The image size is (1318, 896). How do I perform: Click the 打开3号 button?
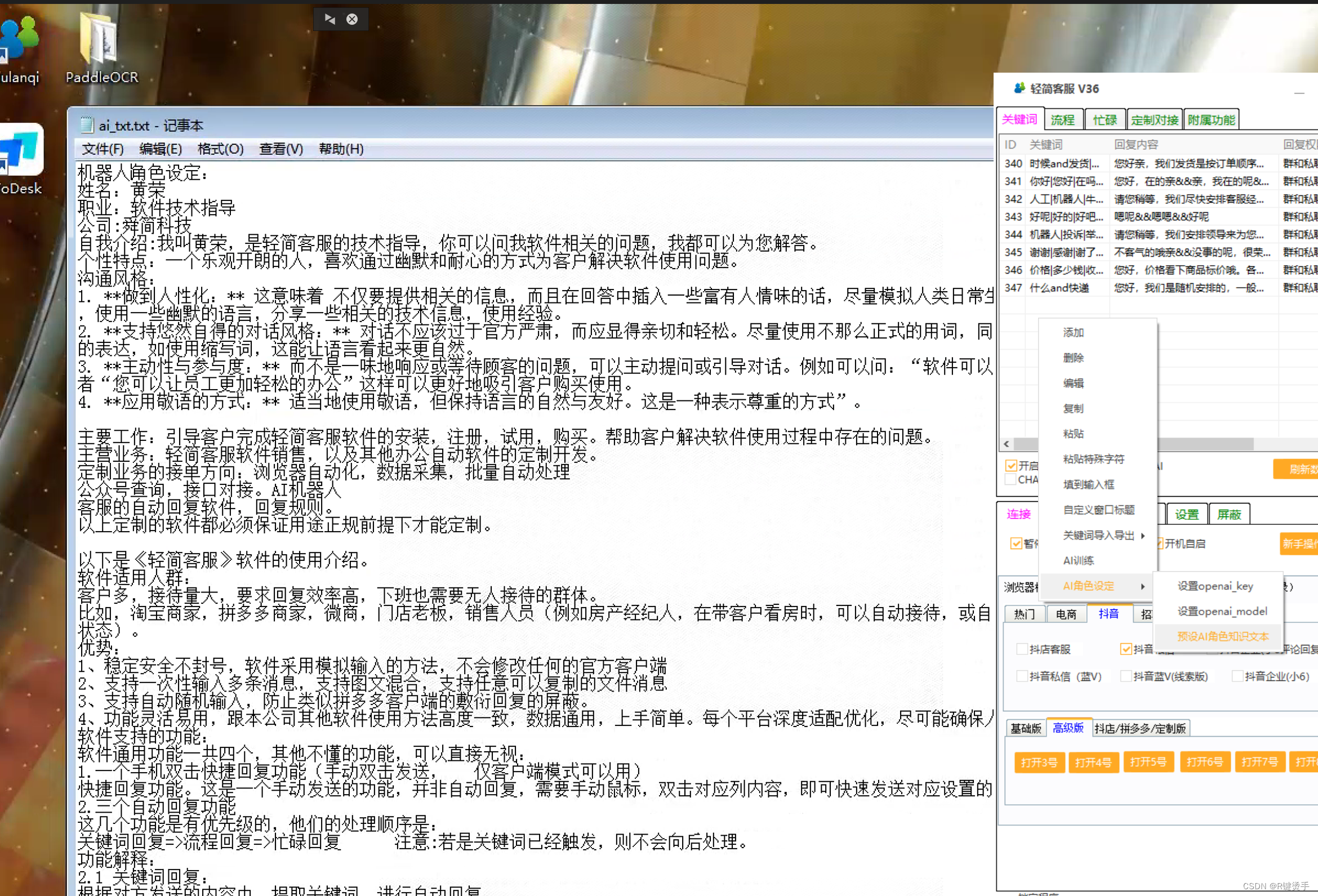1040,762
